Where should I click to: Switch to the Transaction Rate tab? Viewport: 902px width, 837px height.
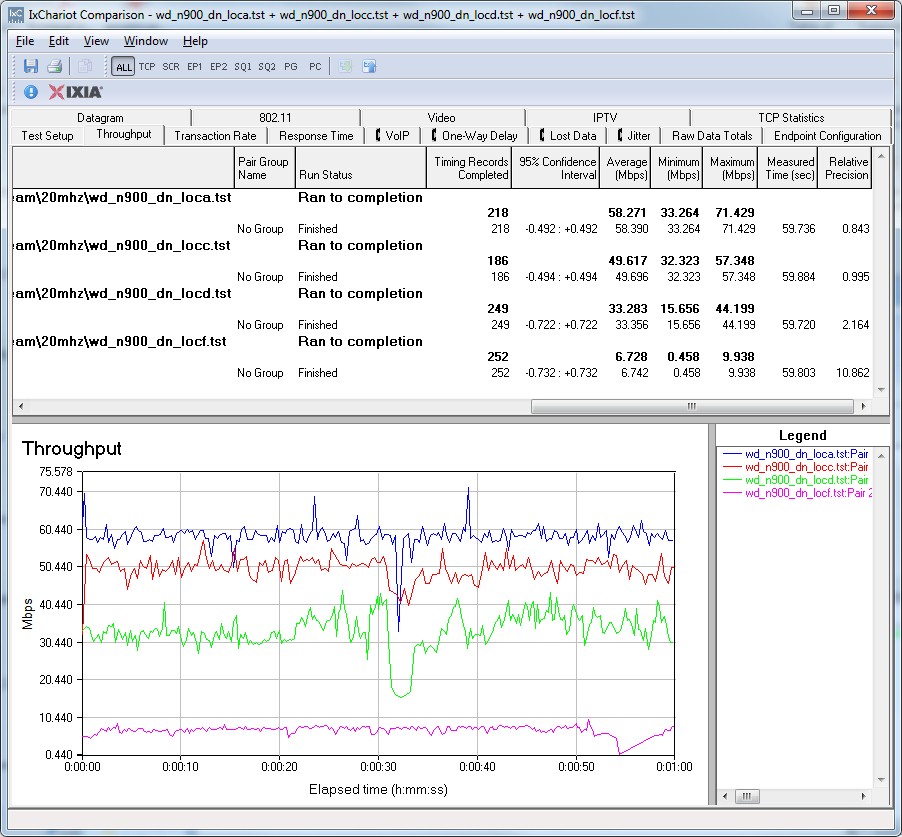pyautogui.click(x=215, y=136)
